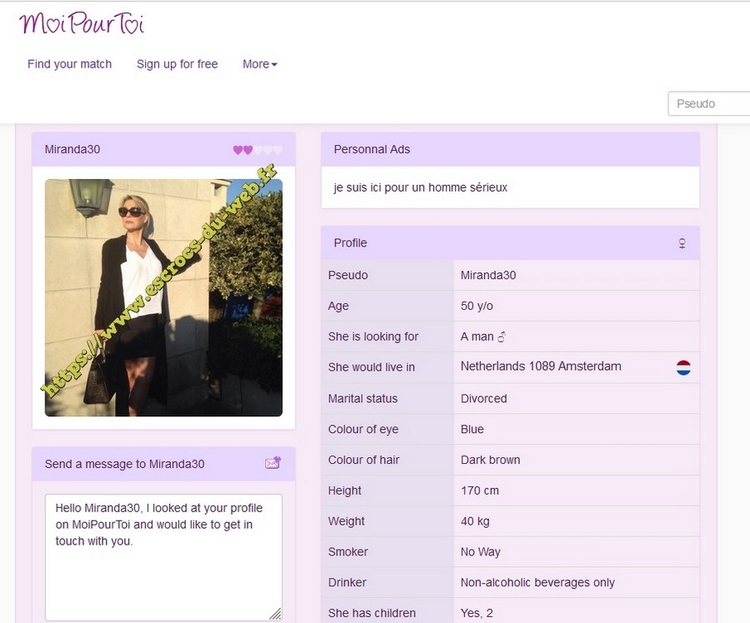750x623 pixels.
Task: Go to Sign up for free
Action: coord(177,64)
